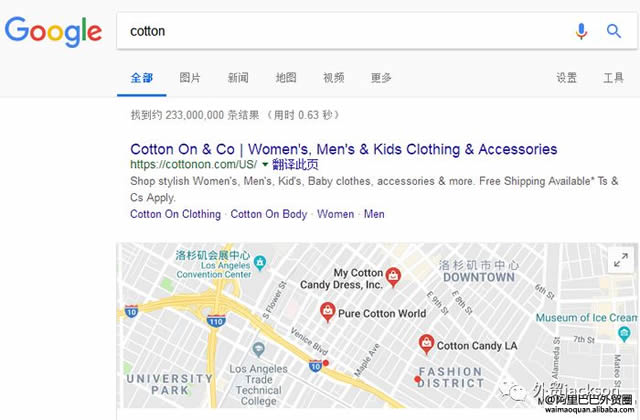Click the Cotton Candy LA map pin

pyautogui.click(x=427, y=344)
